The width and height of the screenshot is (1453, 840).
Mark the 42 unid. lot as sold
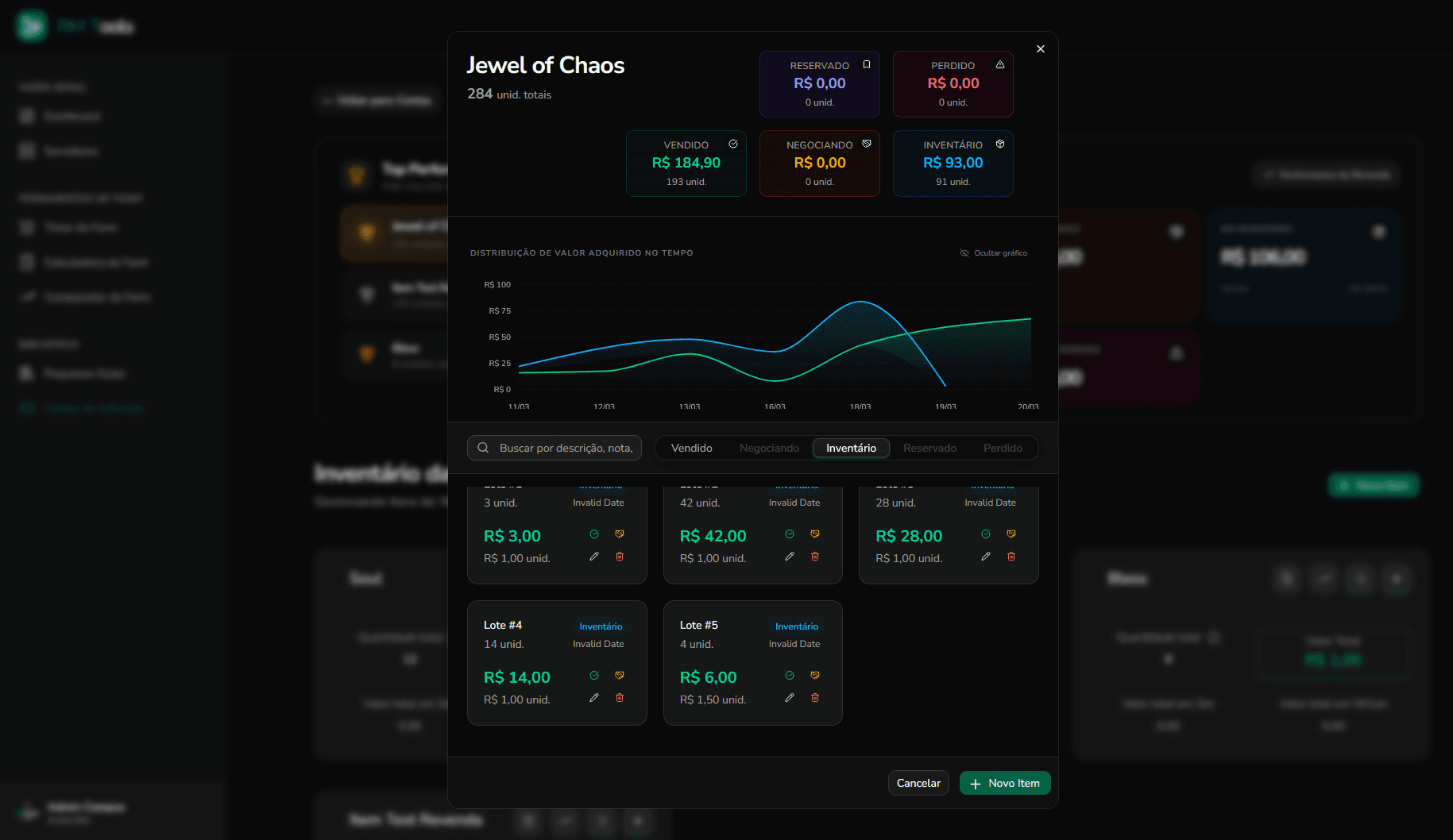(790, 534)
